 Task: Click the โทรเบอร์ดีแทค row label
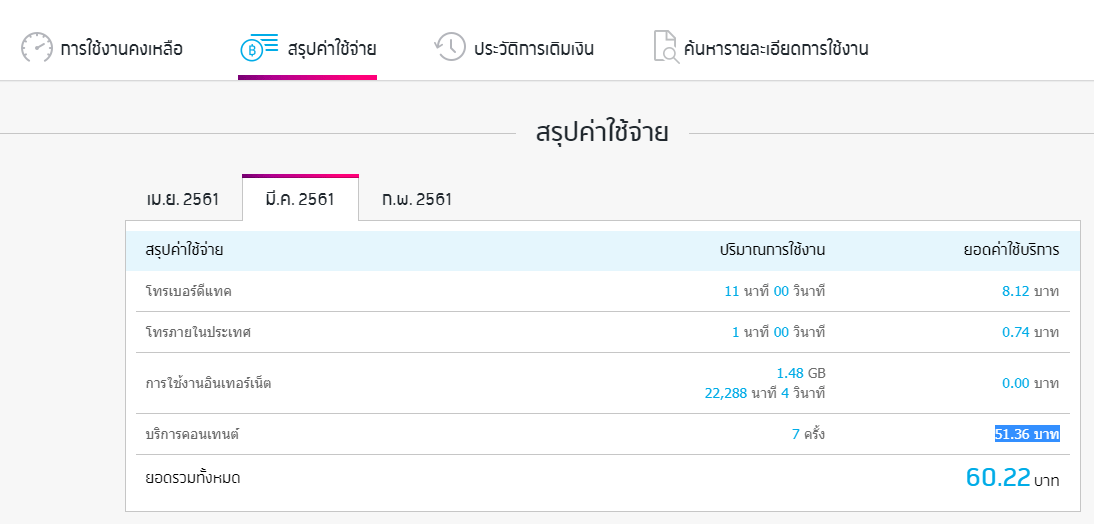[189, 292]
